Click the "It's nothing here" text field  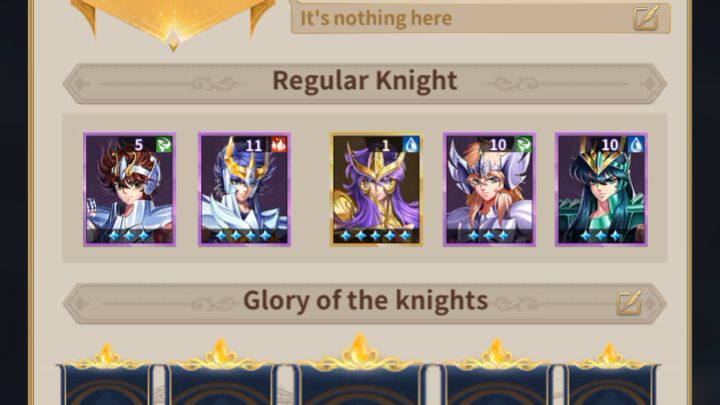pos(481,18)
